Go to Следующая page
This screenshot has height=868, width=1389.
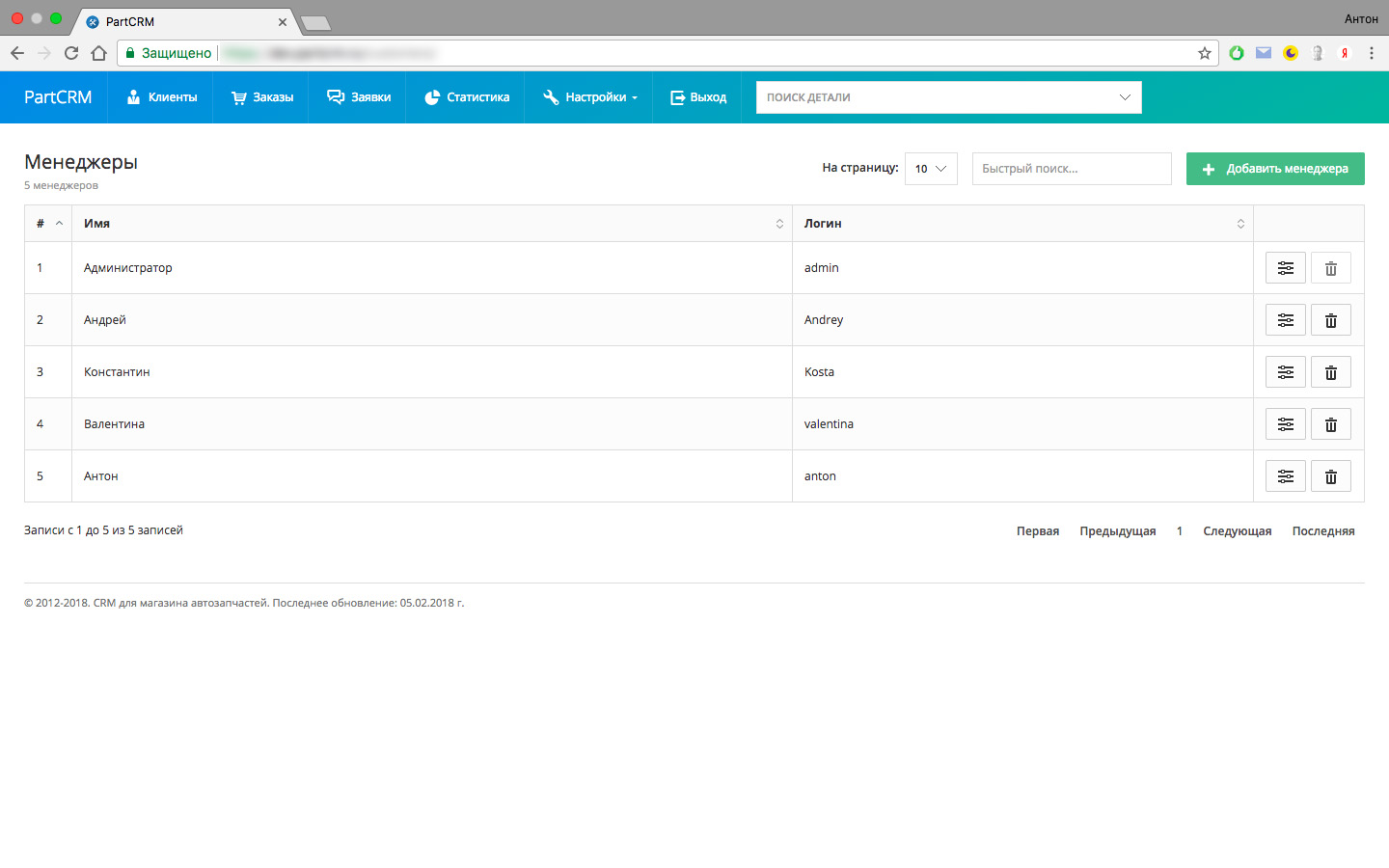(x=1237, y=531)
